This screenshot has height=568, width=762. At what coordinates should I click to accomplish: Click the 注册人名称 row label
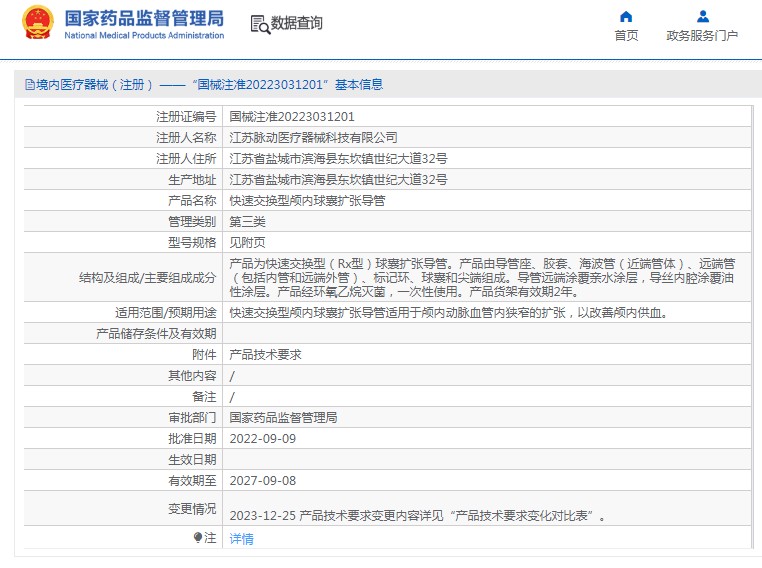[x=186, y=138]
